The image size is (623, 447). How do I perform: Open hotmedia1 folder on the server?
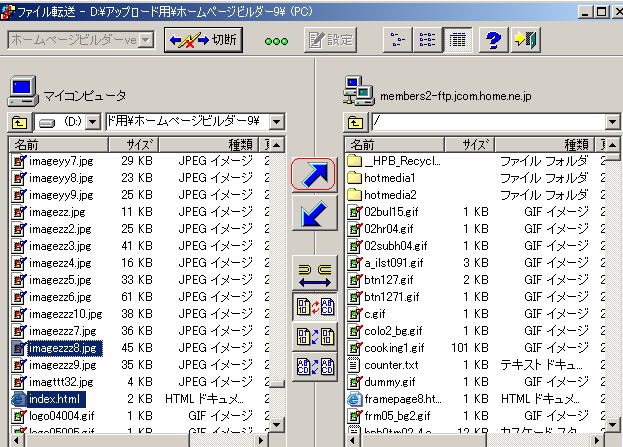click(x=390, y=178)
